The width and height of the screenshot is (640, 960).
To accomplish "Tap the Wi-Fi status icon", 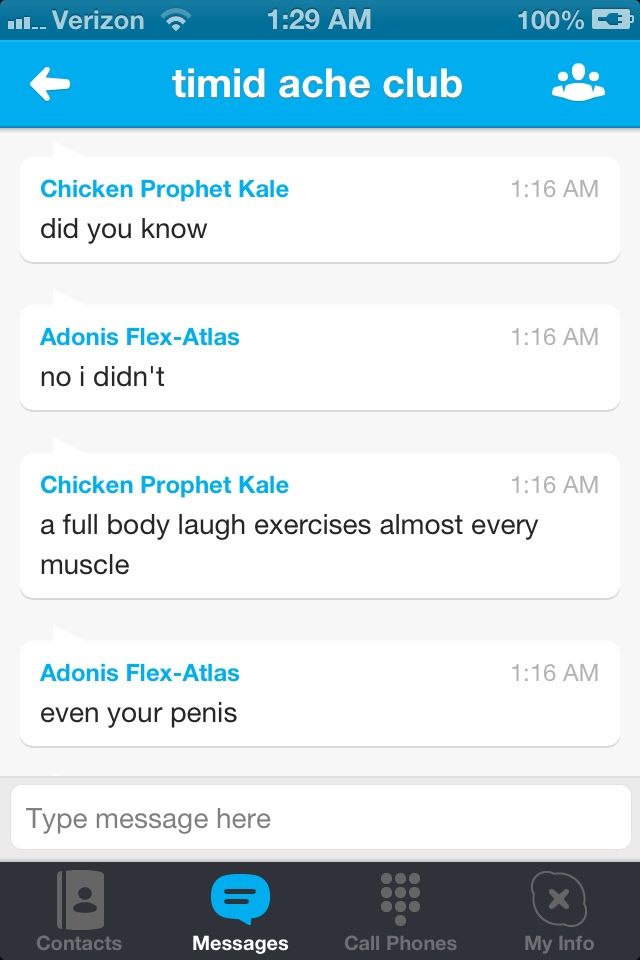I will [176, 19].
